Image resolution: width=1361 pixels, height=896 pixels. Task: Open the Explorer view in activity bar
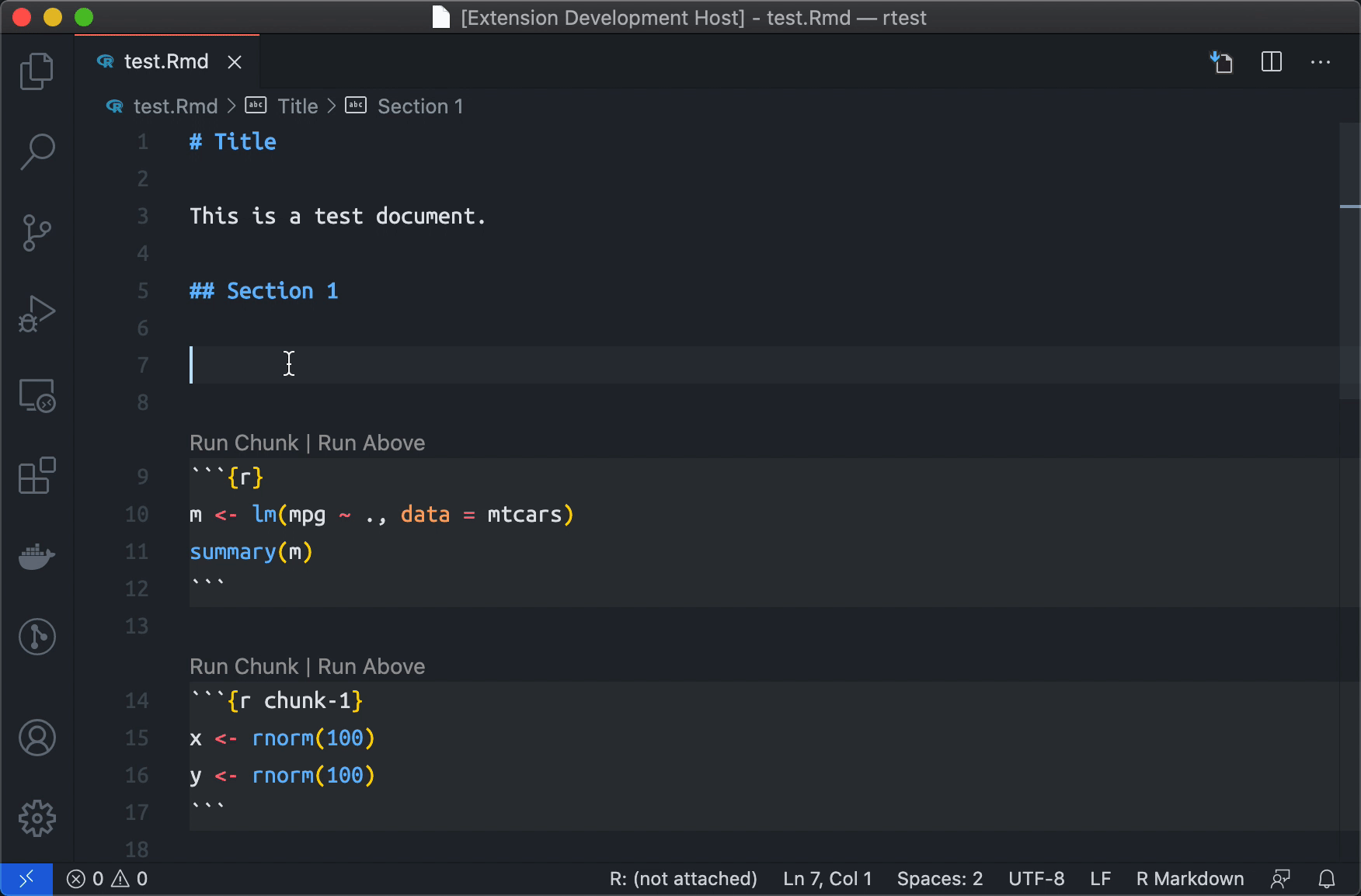pyautogui.click(x=37, y=71)
